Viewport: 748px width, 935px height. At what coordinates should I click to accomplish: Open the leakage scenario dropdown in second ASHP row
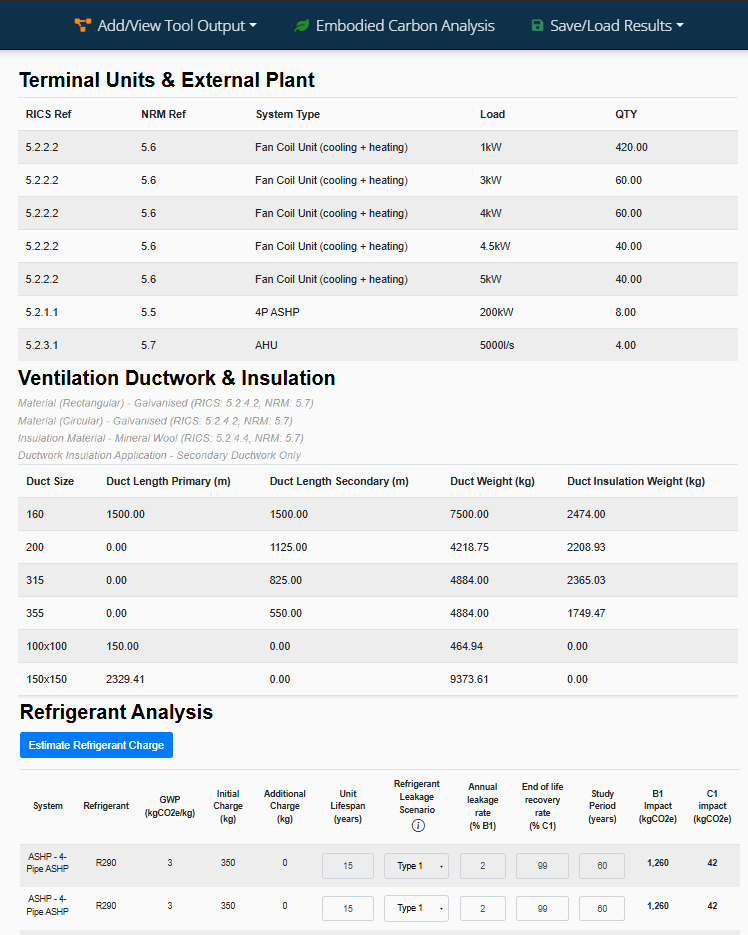point(416,908)
